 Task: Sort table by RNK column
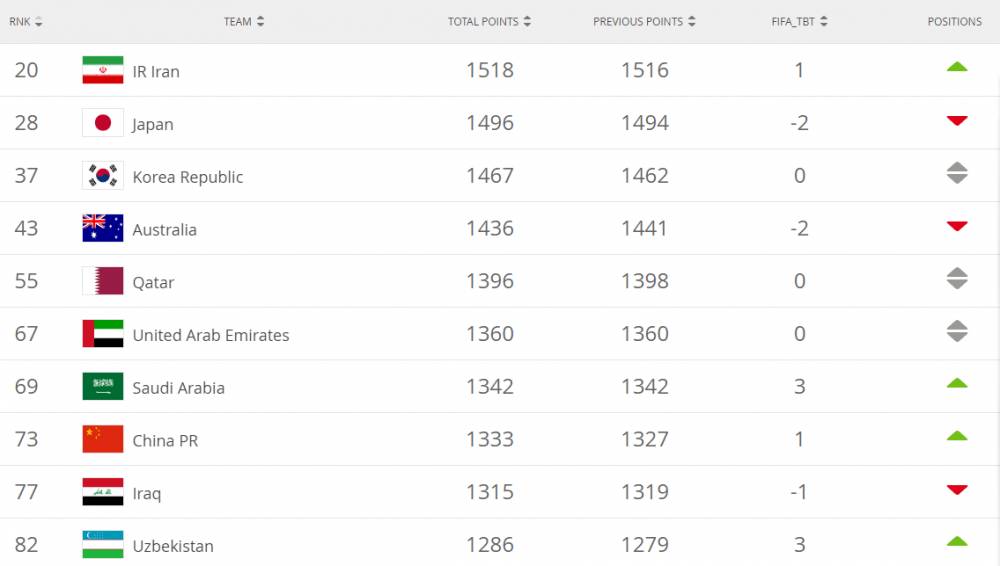pos(26,21)
